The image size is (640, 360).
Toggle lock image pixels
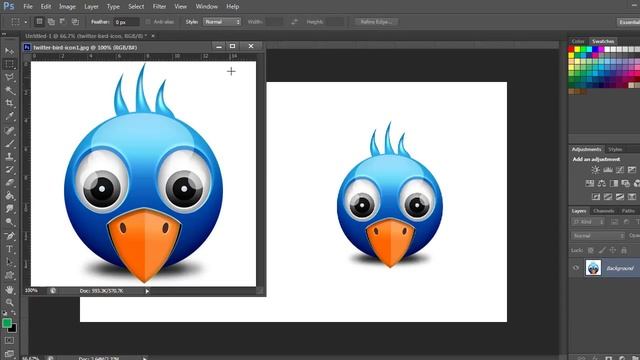[602, 250]
